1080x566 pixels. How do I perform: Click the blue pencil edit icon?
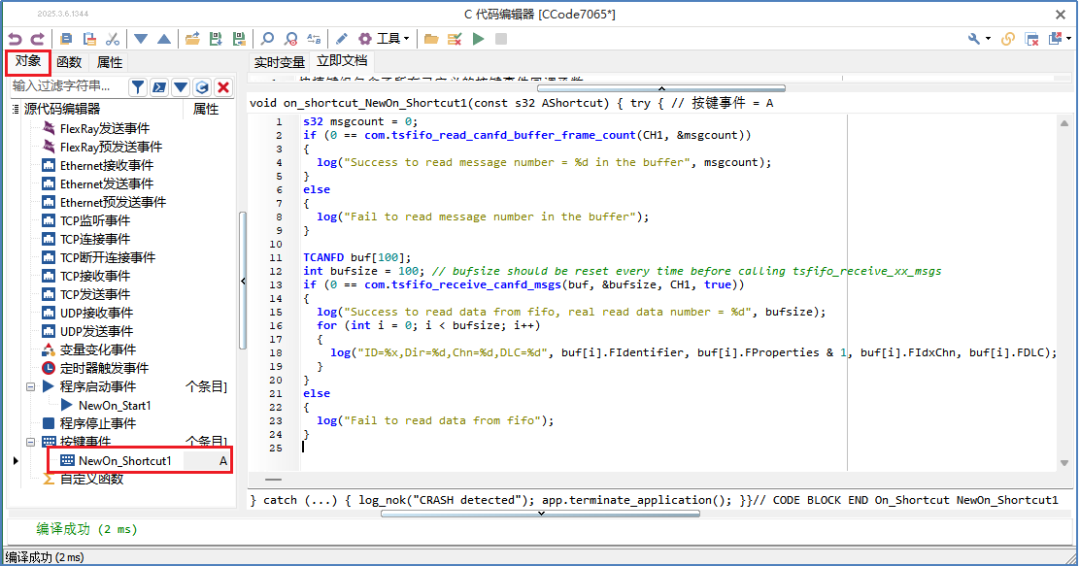pyautogui.click(x=342, y=39)
